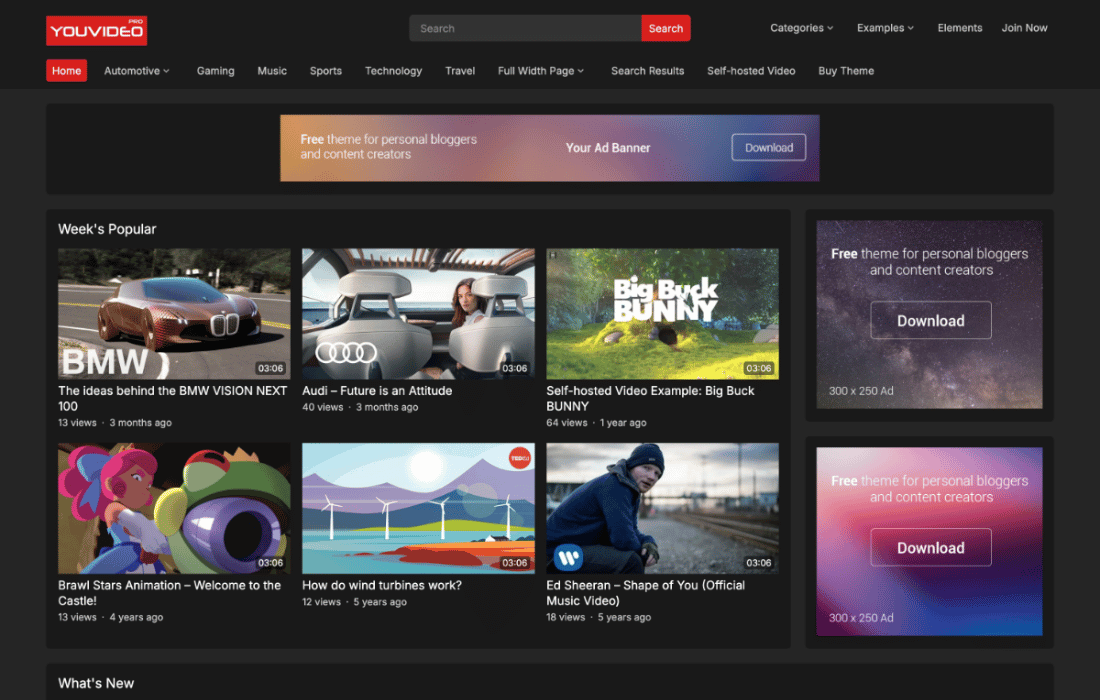Click the YouVideo Pro logo

coord(96,30)
